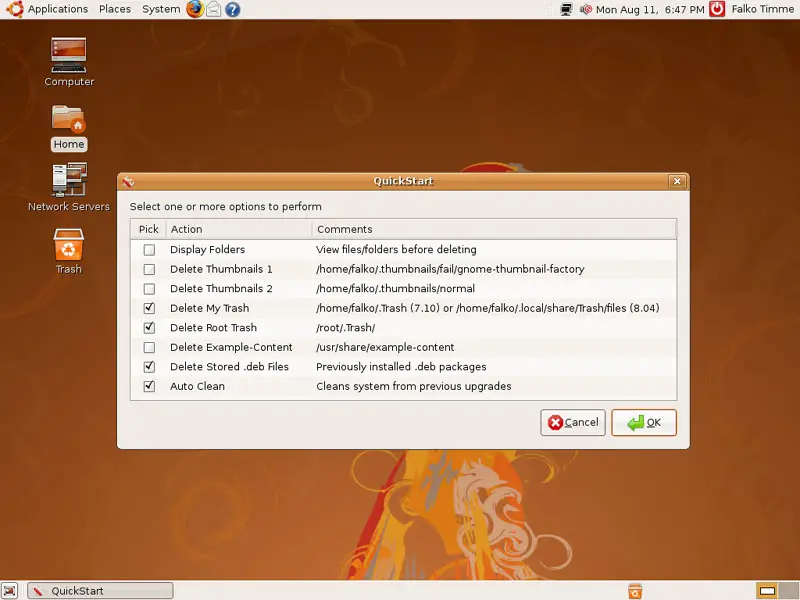Confirm with the OK button
This screenshot has width=800, height=600.
point(644,422)
